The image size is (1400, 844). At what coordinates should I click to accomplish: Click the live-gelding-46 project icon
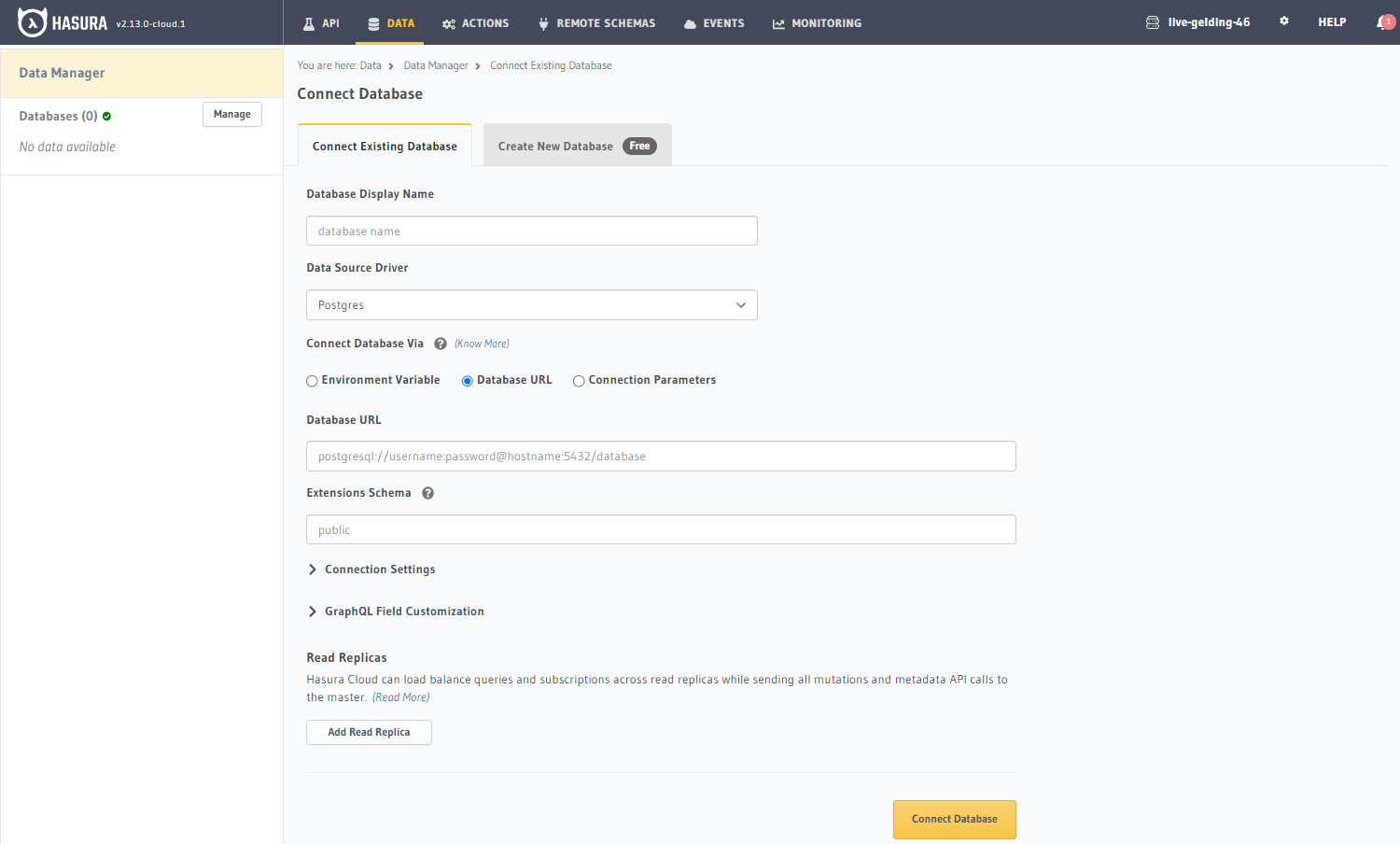click(1153, 22)
